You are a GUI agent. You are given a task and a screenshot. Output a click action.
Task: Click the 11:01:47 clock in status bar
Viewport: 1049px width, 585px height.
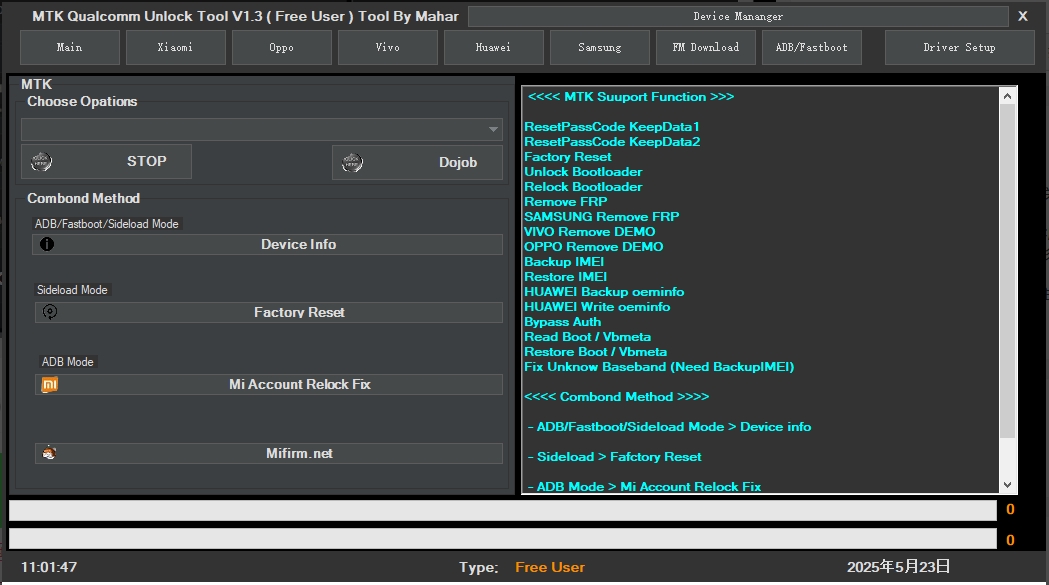click(49, 567)
